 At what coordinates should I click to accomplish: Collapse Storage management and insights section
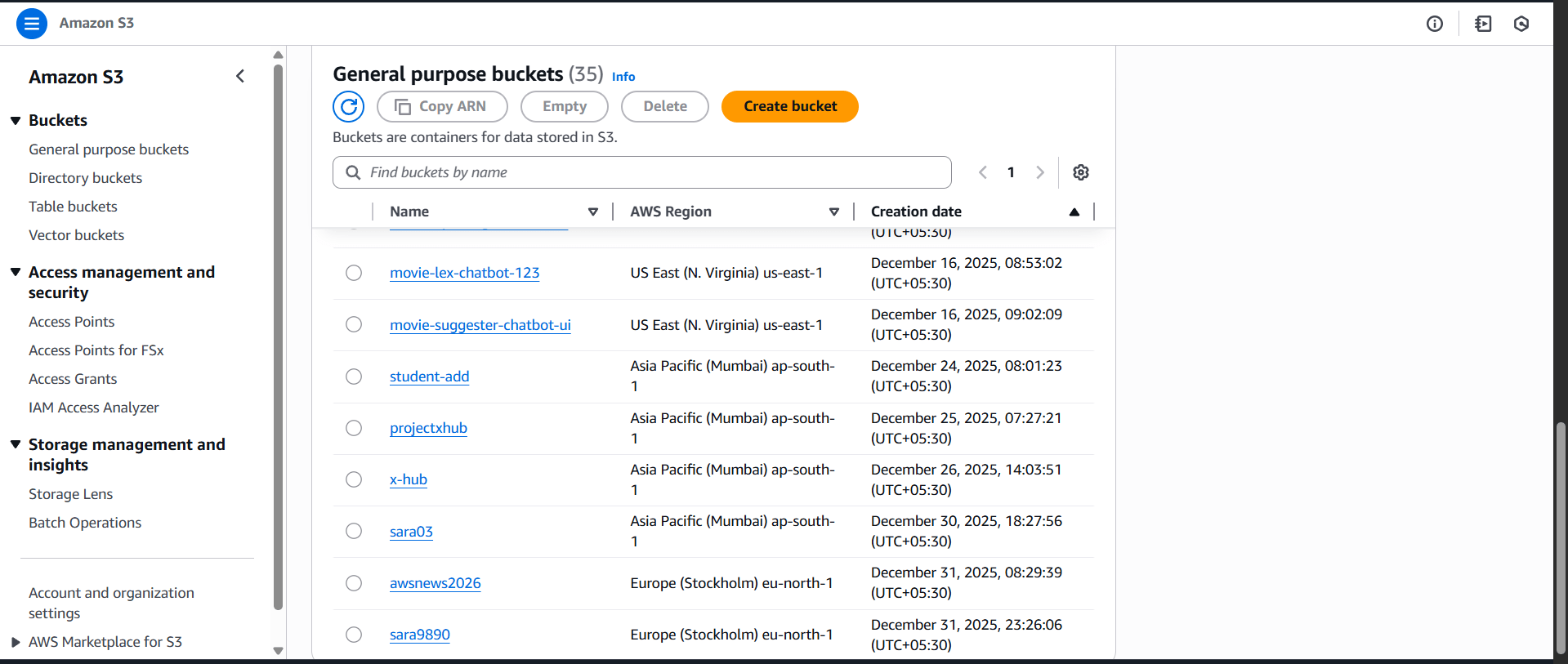tap(16, 444)
